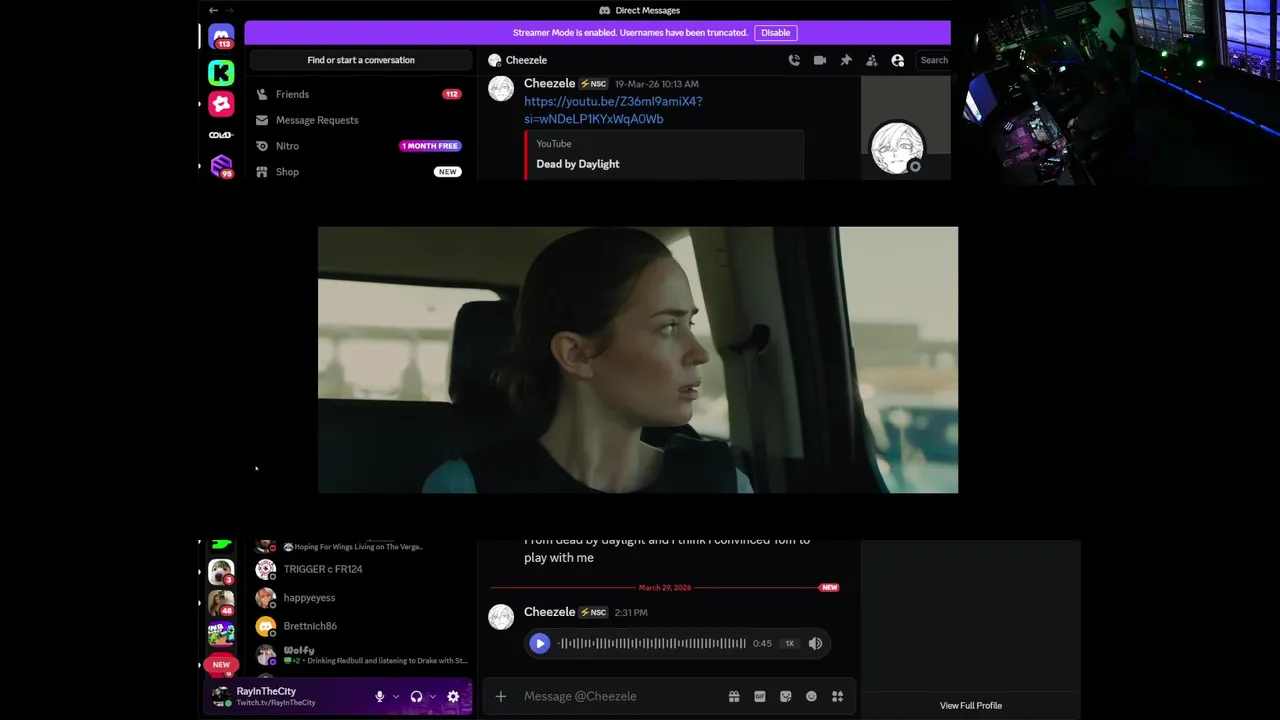Toggle the user profile panel
Image resolution: width=1280 pixels, height=720 pixels.
pos(898,60)
